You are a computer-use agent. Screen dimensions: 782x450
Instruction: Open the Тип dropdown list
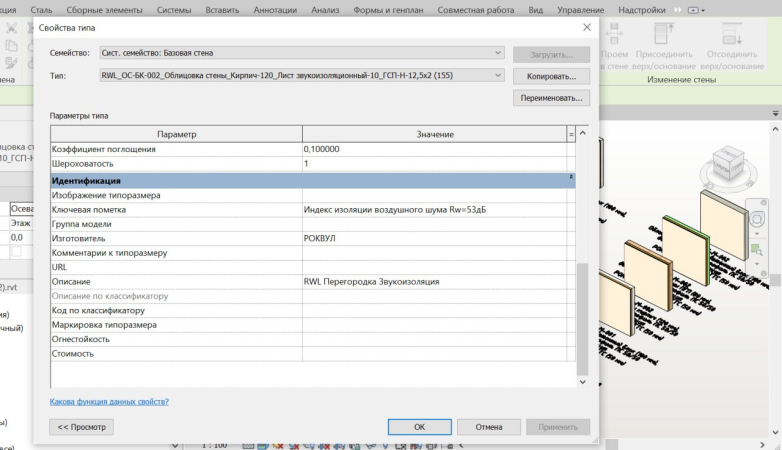click(x=498, y=75)
